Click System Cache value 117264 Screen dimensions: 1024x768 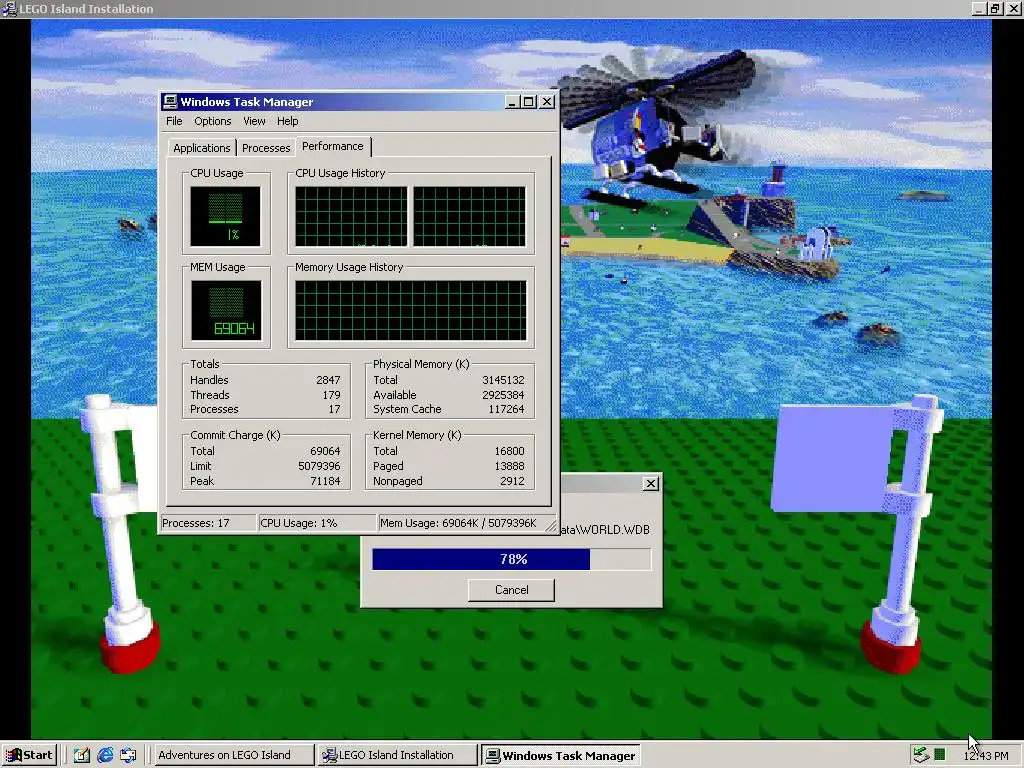point(506,409)
